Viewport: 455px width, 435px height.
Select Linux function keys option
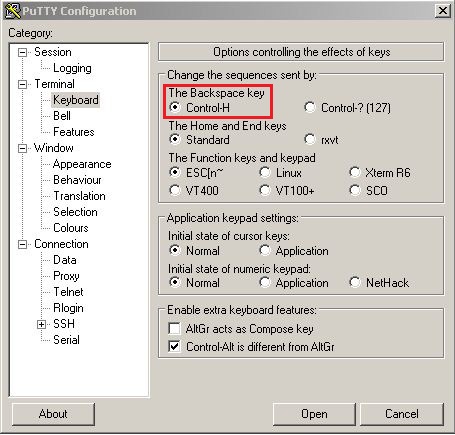tap(265, 173)
